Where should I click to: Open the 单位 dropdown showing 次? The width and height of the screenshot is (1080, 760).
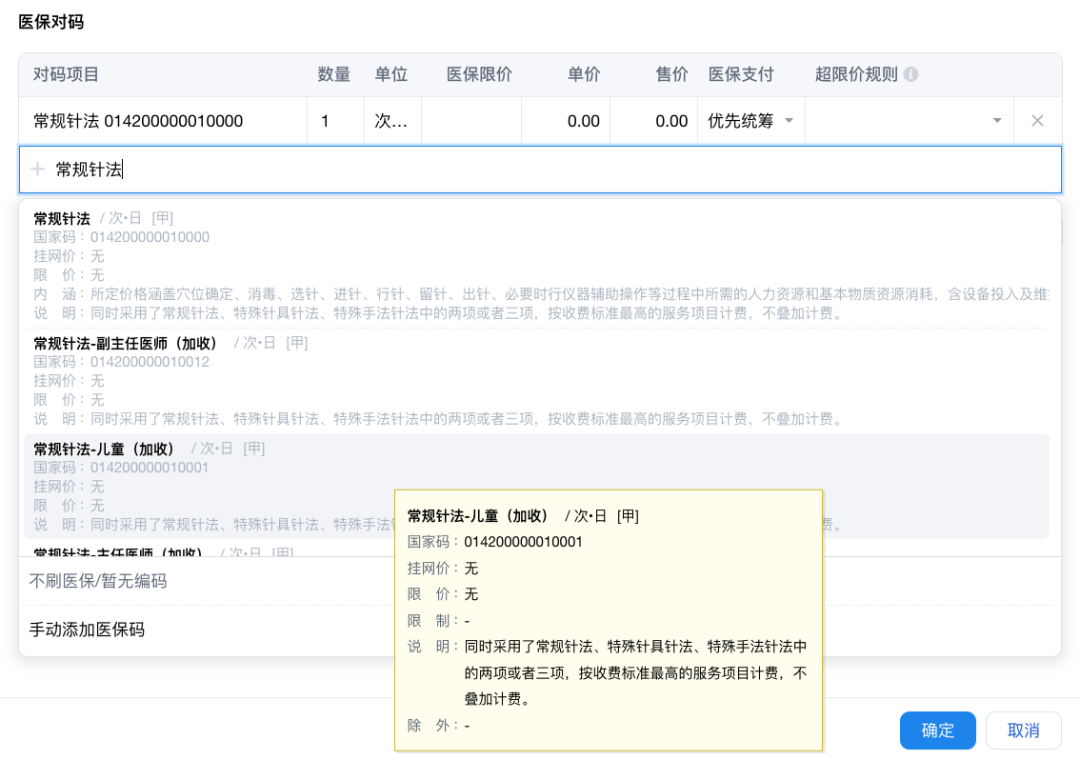click(391, 121)
